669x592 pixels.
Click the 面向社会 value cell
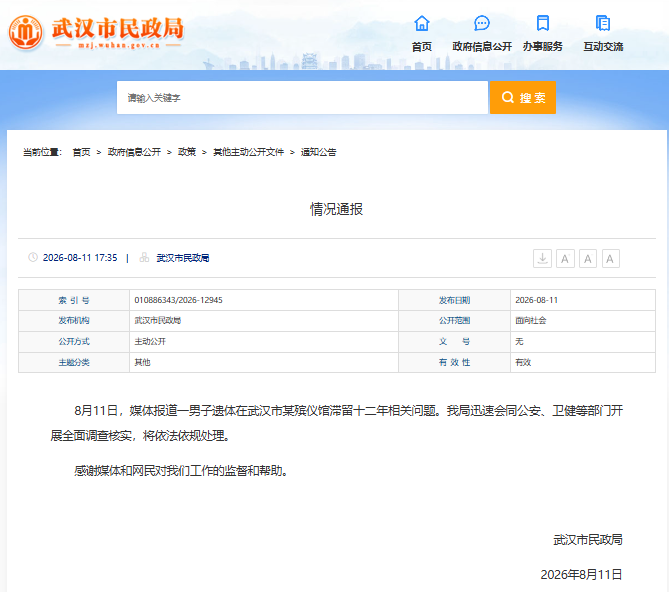(x=583, y=321)
